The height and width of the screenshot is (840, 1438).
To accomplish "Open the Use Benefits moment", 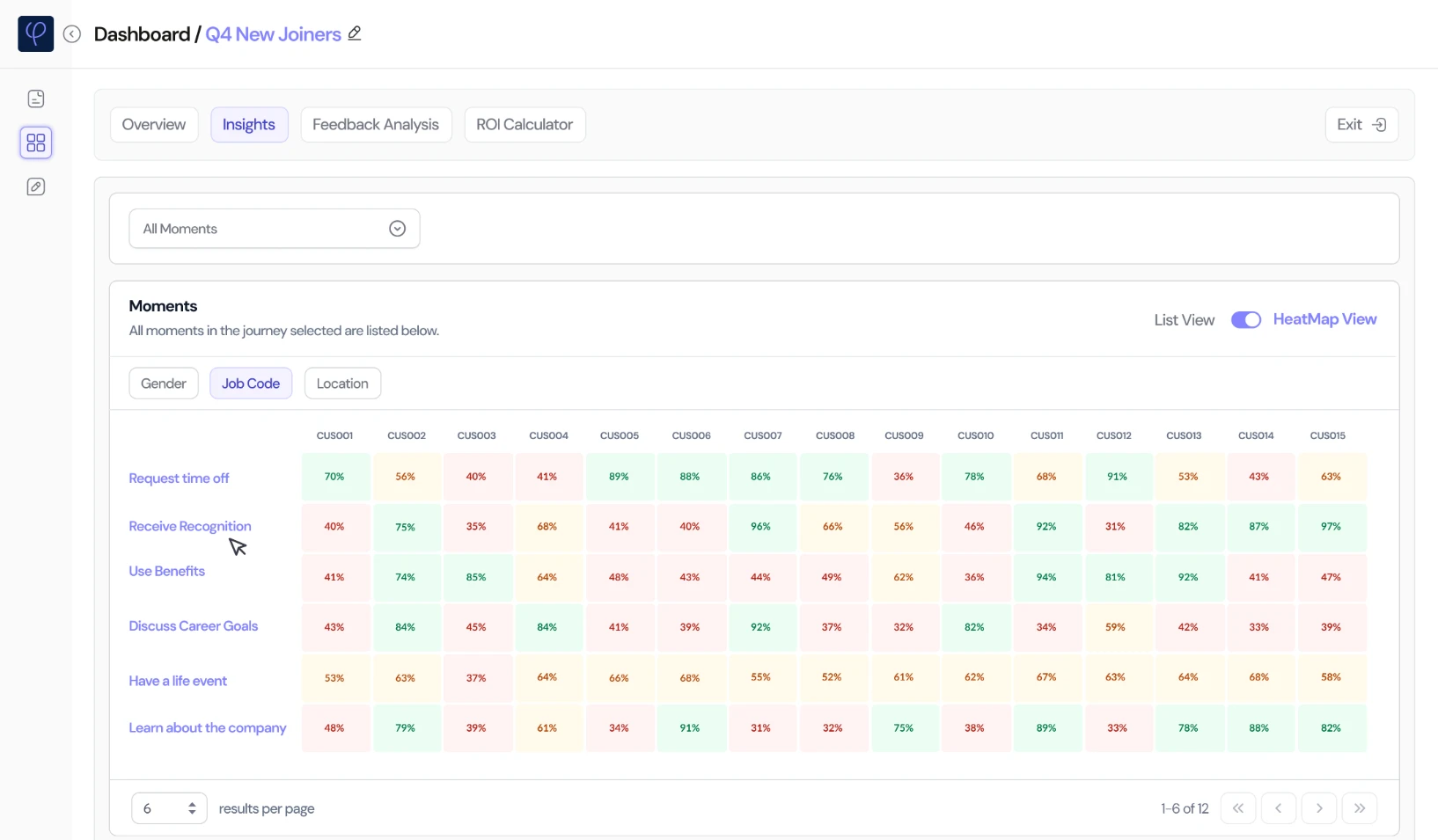I will pyautogui.click(x=166, y=571).
